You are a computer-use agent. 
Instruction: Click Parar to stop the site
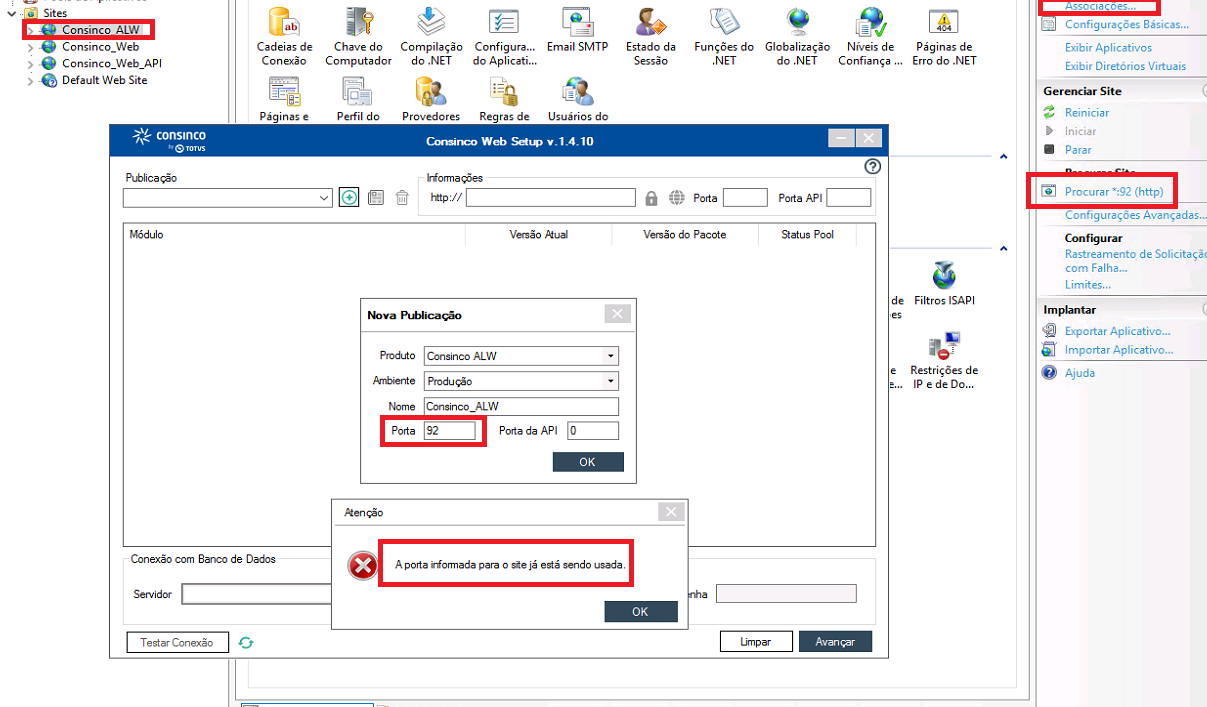[1078, 150]
